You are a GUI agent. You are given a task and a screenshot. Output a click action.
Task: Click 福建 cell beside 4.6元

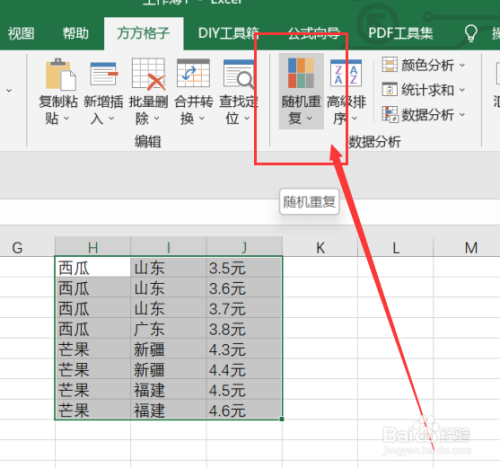pyautogui.click(x=169, y=410)
